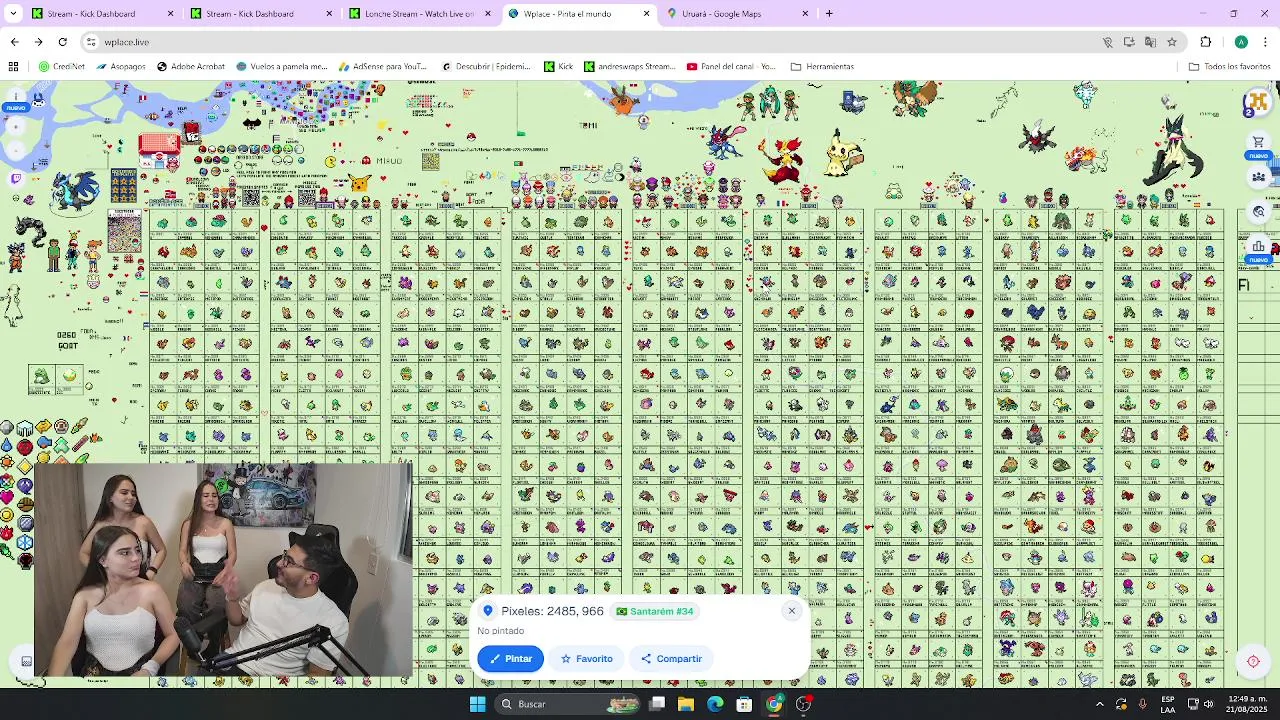Open the CrediNet bookmark
The width and height of the screenshot is (1280, 720).
[62, 67]
